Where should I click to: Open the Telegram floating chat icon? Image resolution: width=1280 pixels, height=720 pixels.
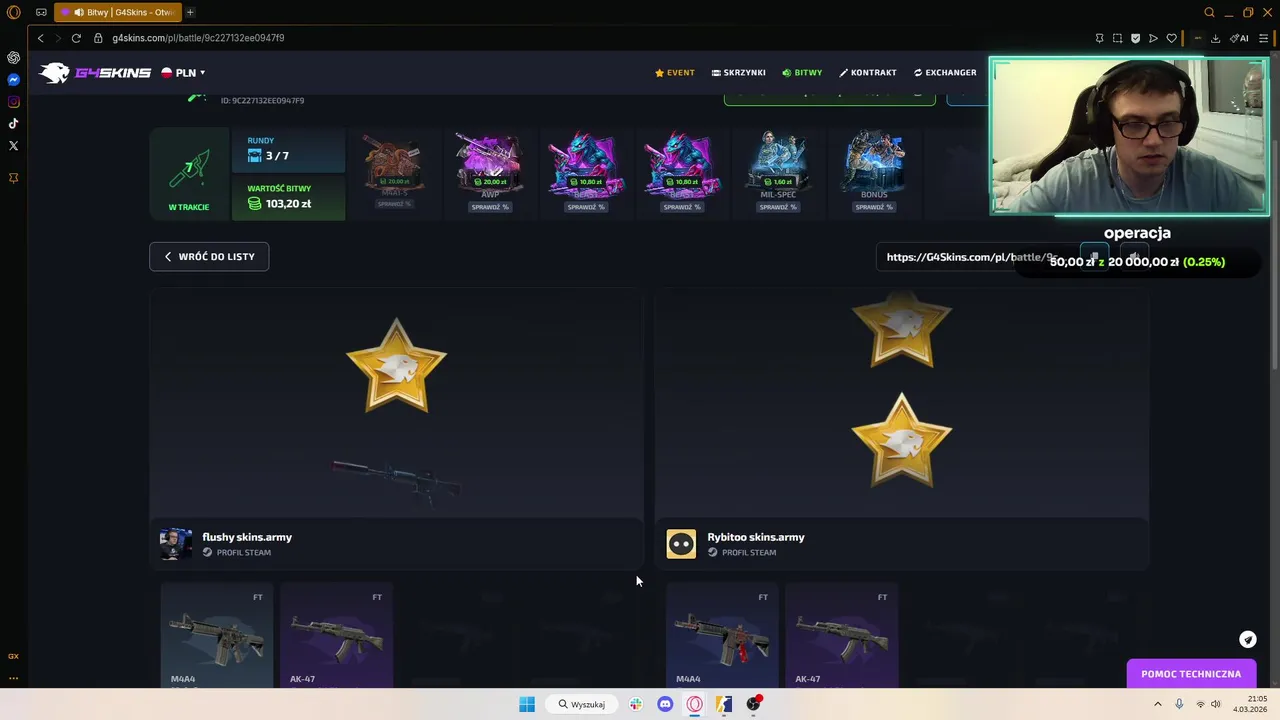pyautogui.click(x=1247, y=640)
